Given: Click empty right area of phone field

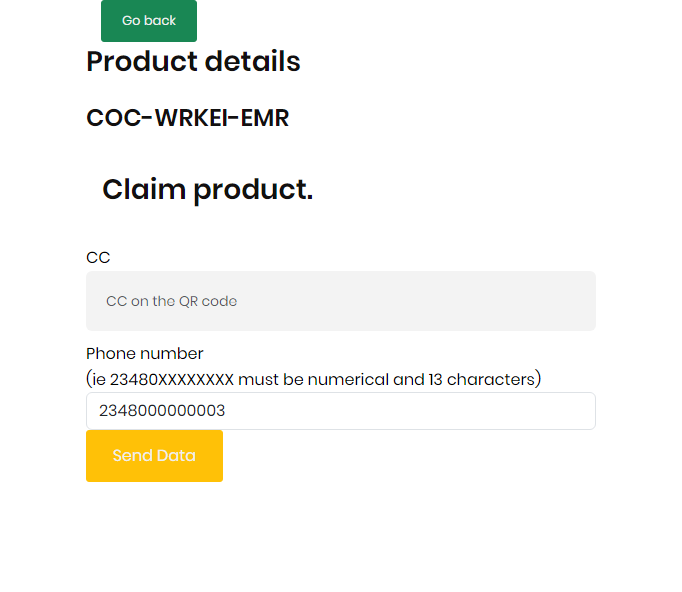Looking at the screenshot, I should [x=478, y=411].
